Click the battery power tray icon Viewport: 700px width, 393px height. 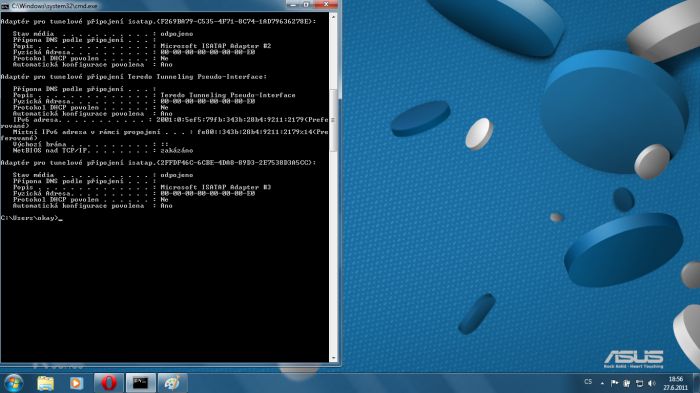[627, 383]
